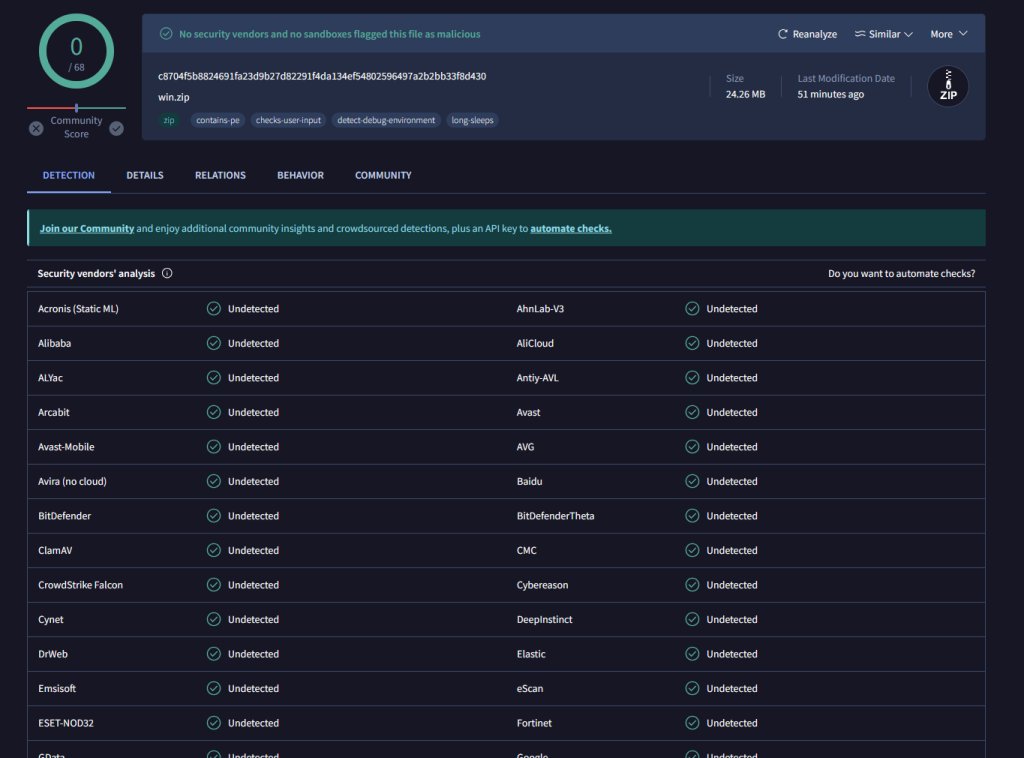Click the ClamAV undetected check icon
The height and width of the screenshot is (758, 1024).
click(x=214, y=551)
